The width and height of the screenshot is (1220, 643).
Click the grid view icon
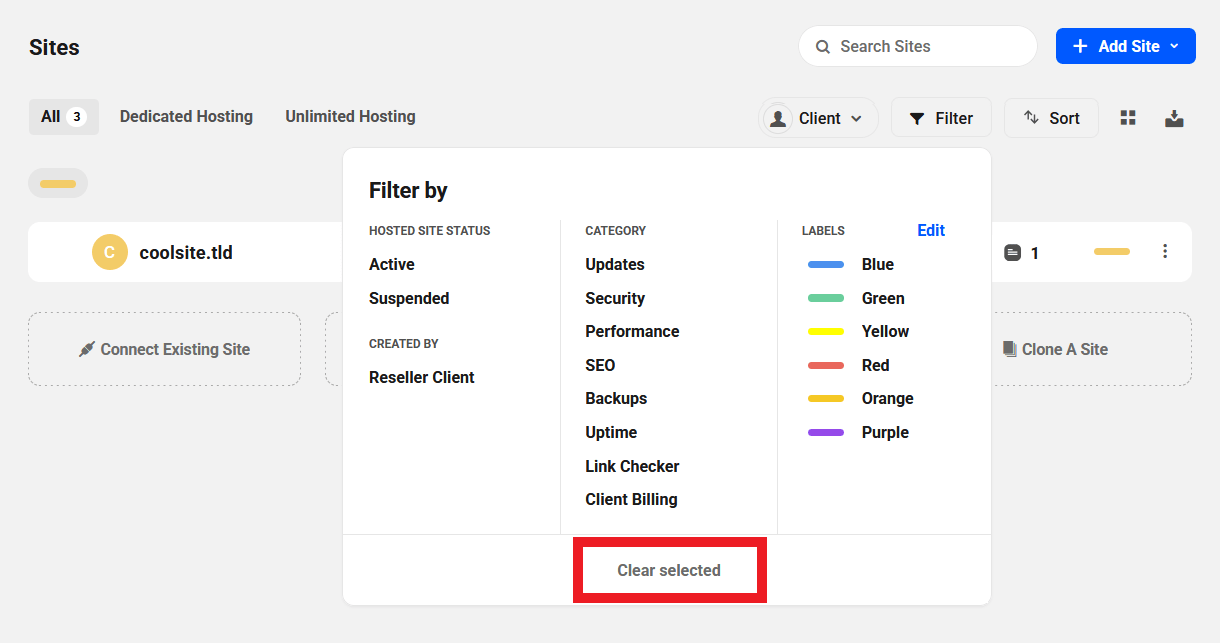click(x=1128, y=118)
